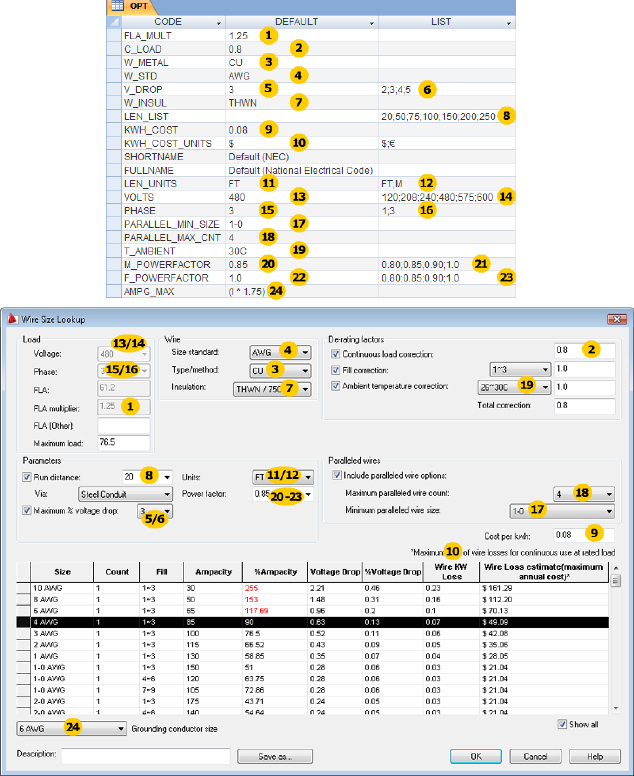Screen dimensions: 634x776
Task: Click the FULLNAME default value cell
Action: [x=302, y=170]
